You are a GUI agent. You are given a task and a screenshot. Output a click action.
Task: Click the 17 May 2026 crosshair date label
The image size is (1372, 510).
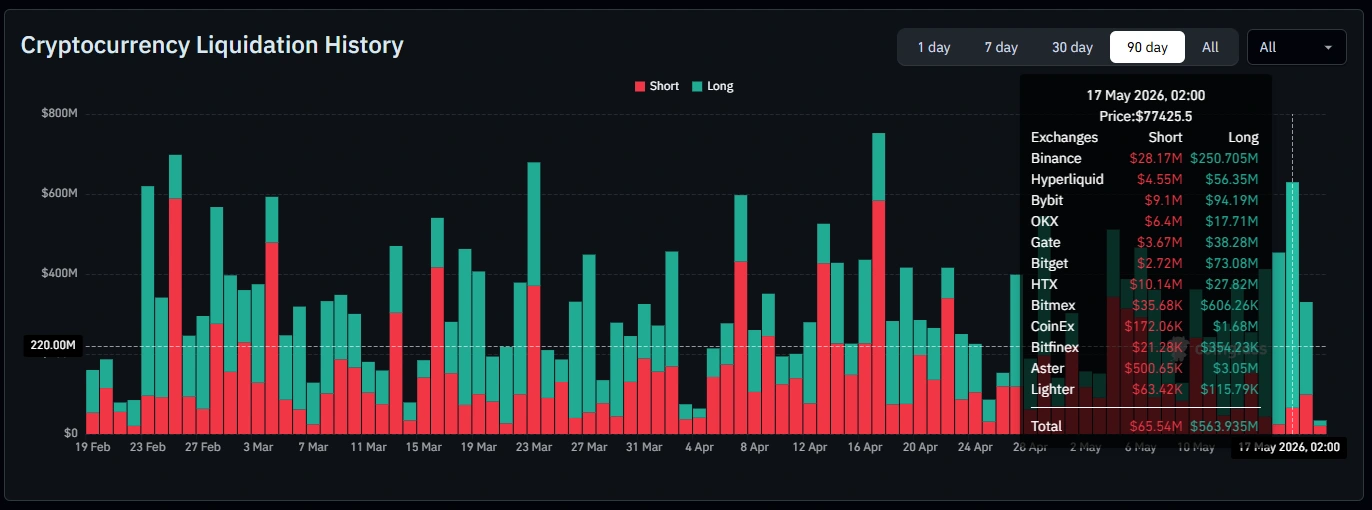click(1289, 447)
